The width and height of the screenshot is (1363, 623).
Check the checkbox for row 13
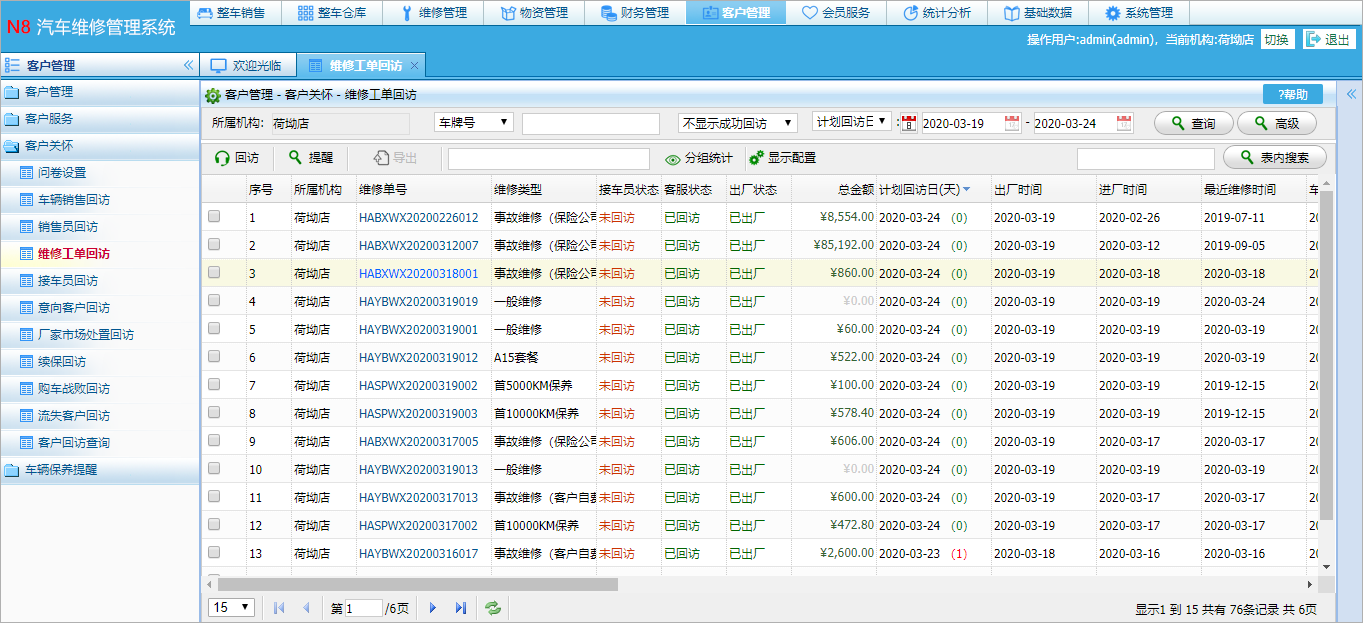click(x=214, y=552)
